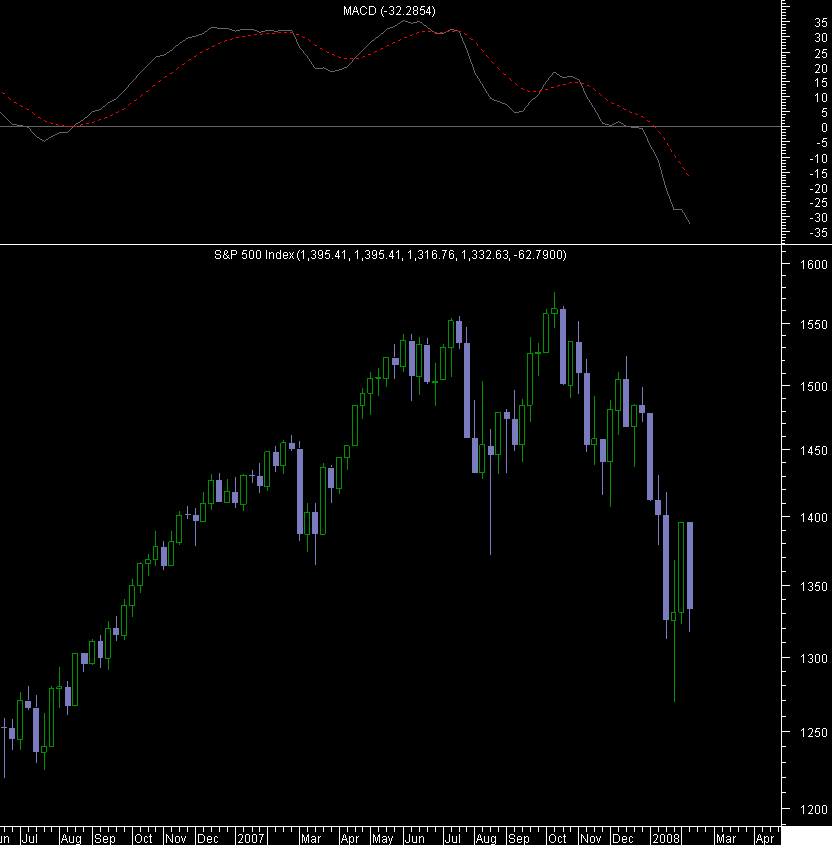Click the 1500 price axis label
The width and height of the screenshot is (832, 845).
[814, 387]
